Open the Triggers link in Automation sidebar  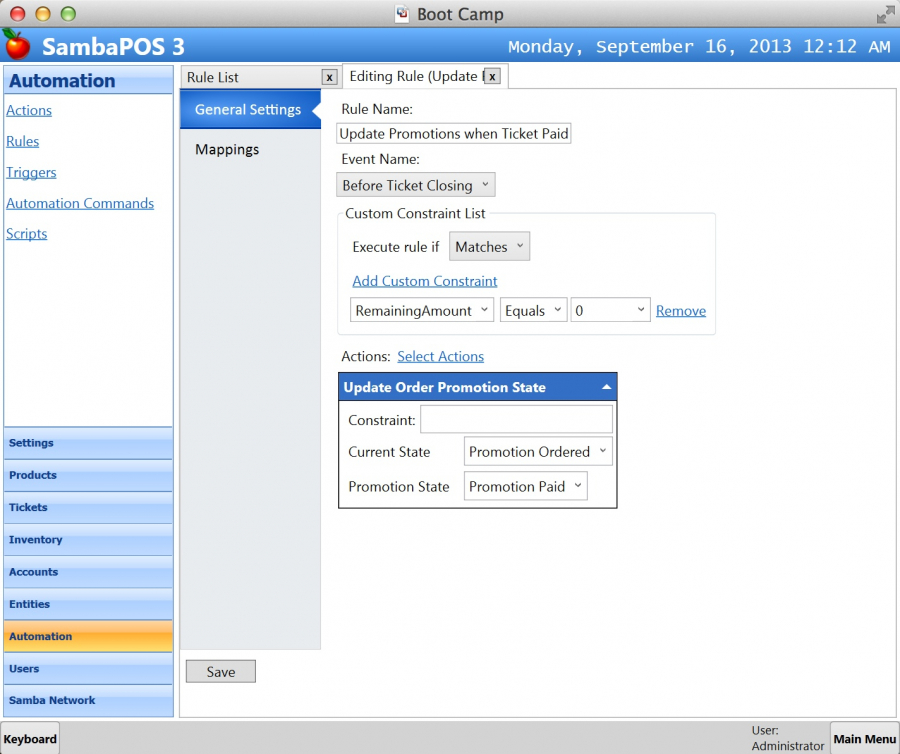(x=31, y=172)
